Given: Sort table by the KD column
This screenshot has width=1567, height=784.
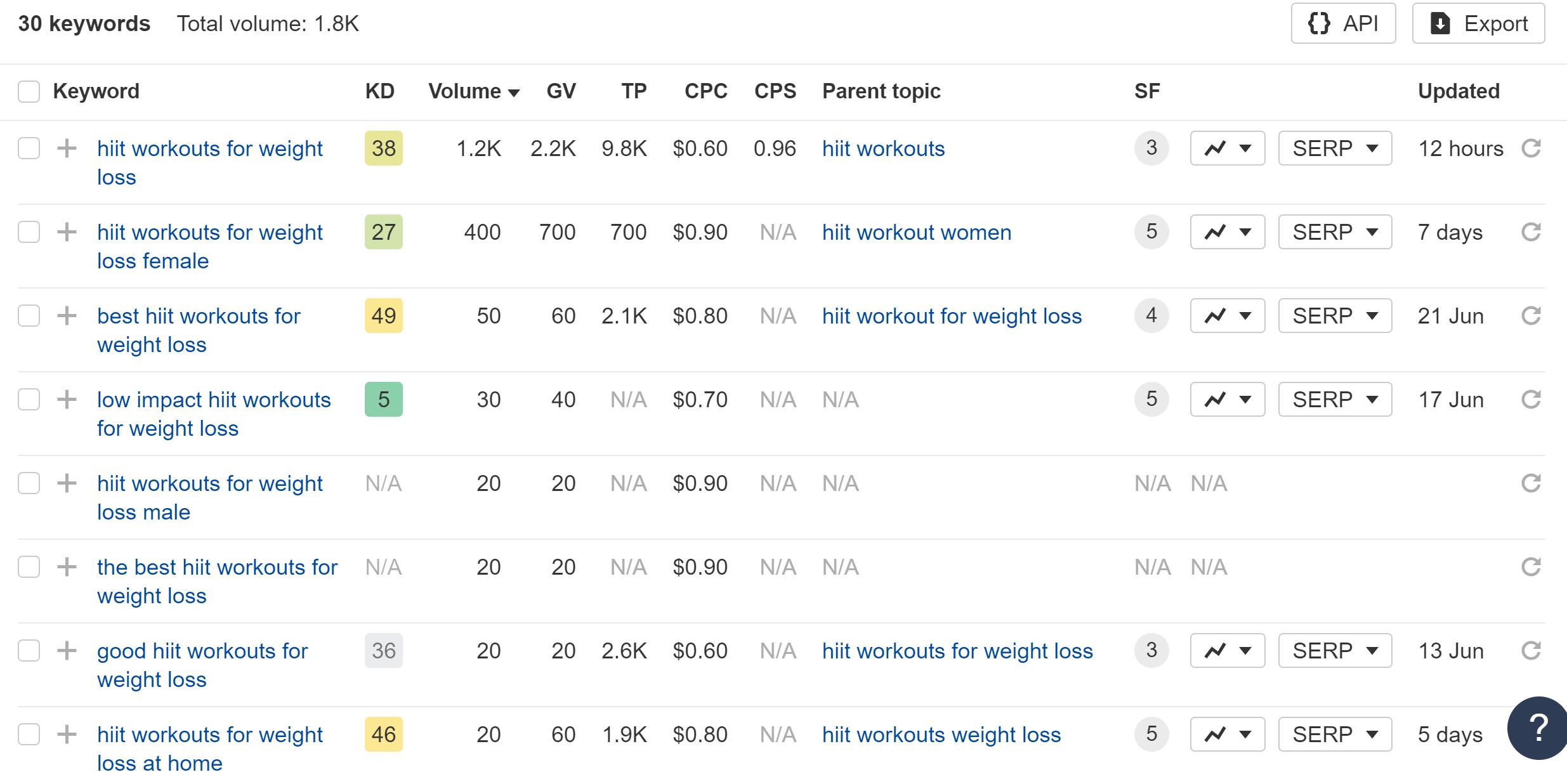Looking at the screenshot, I should pos(379,91).
